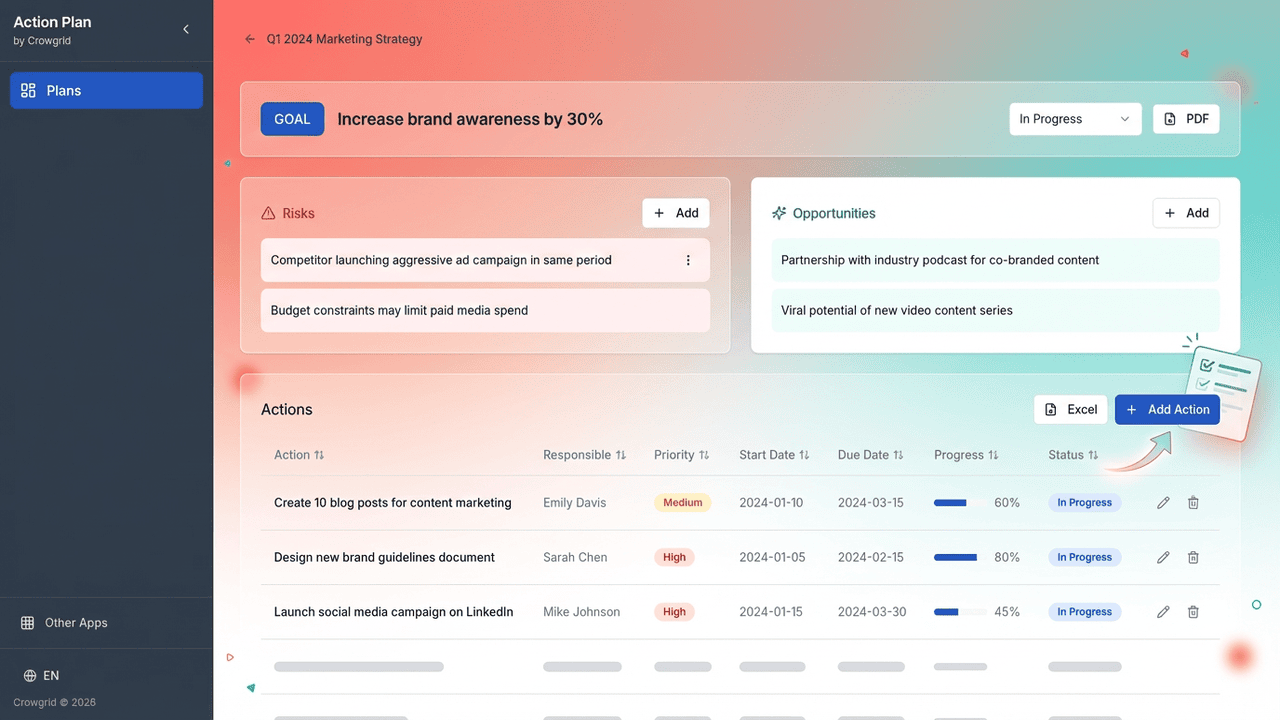The height and width of the screenshot is (720, 1280).
Task: Collapse the sidebar with the chevron arrow
Action: coord(186,30)
